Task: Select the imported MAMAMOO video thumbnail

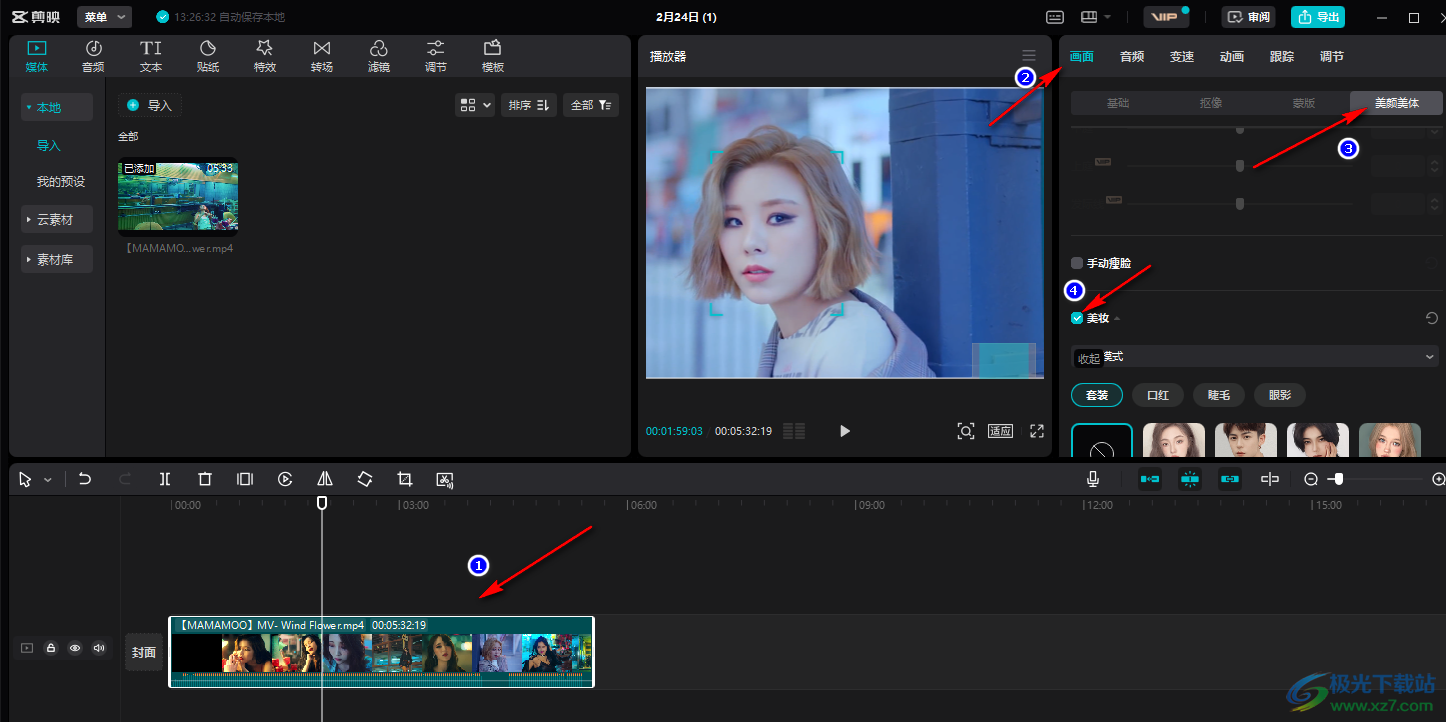Action: 178,197
